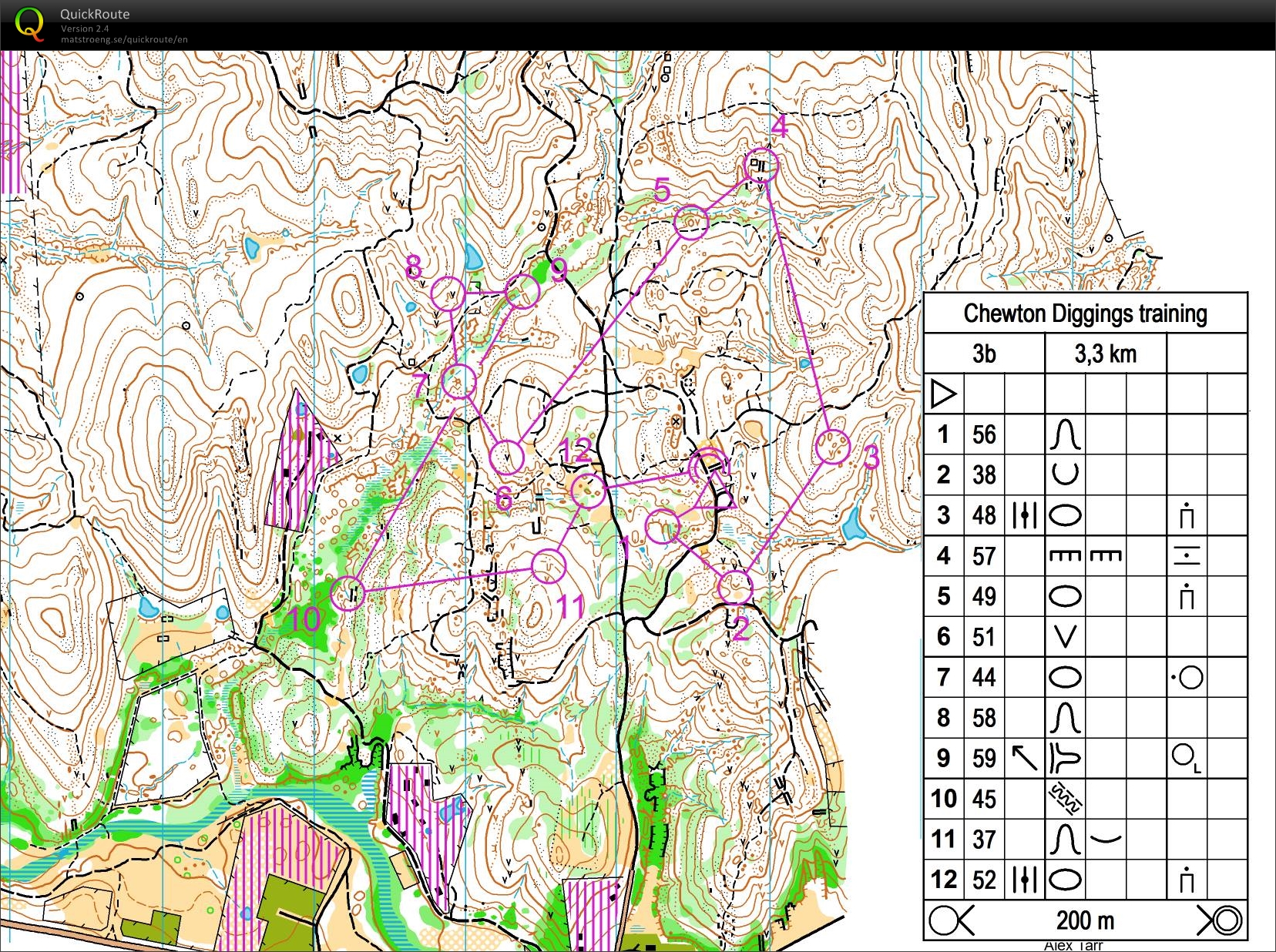Click the northwest arrow symbol in row 9
Image resolution: width=1276 pixels, height=952 pixels.
(1024, 758)
